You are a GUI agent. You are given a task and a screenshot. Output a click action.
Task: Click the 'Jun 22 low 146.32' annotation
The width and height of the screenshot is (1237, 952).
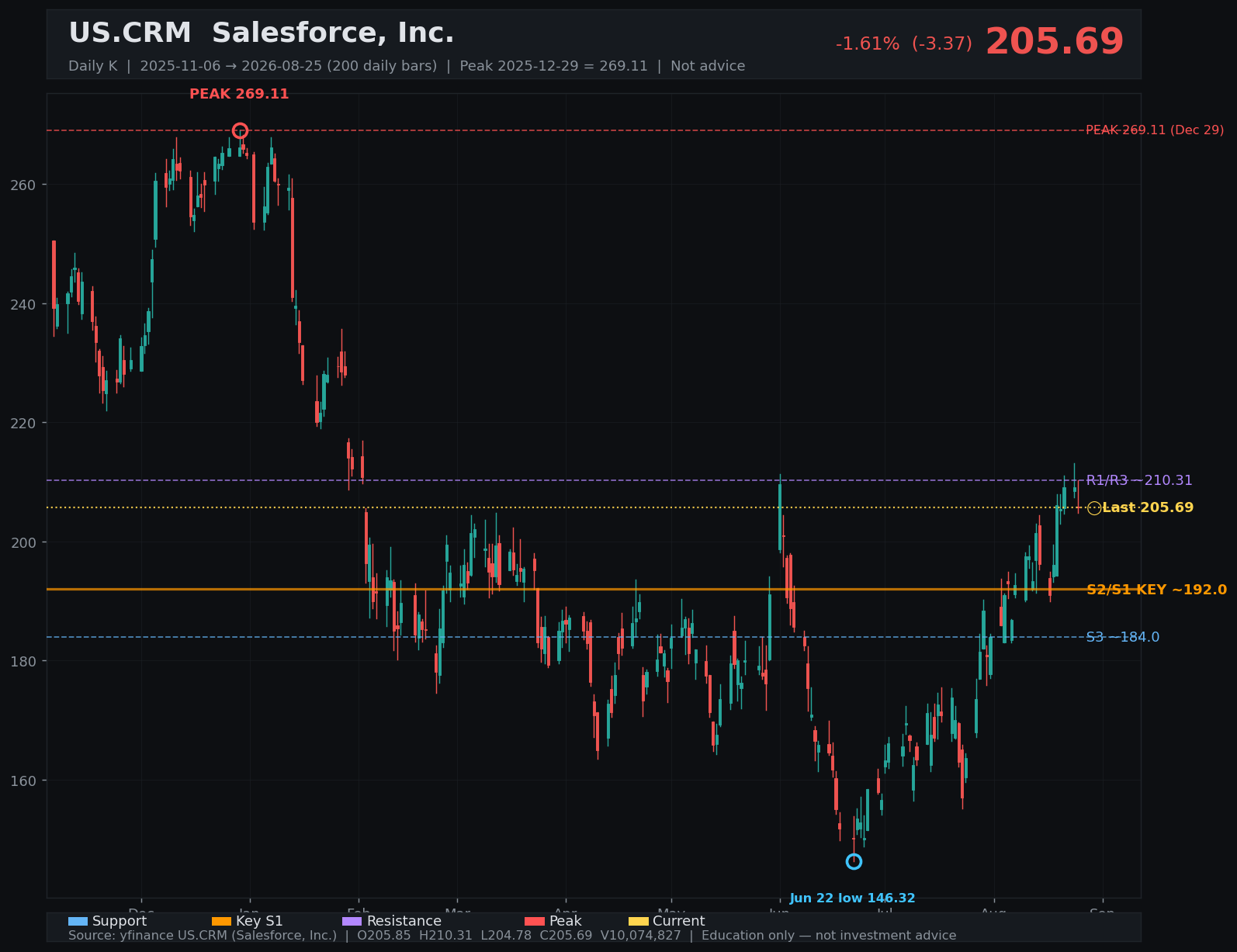click(852, 898)
